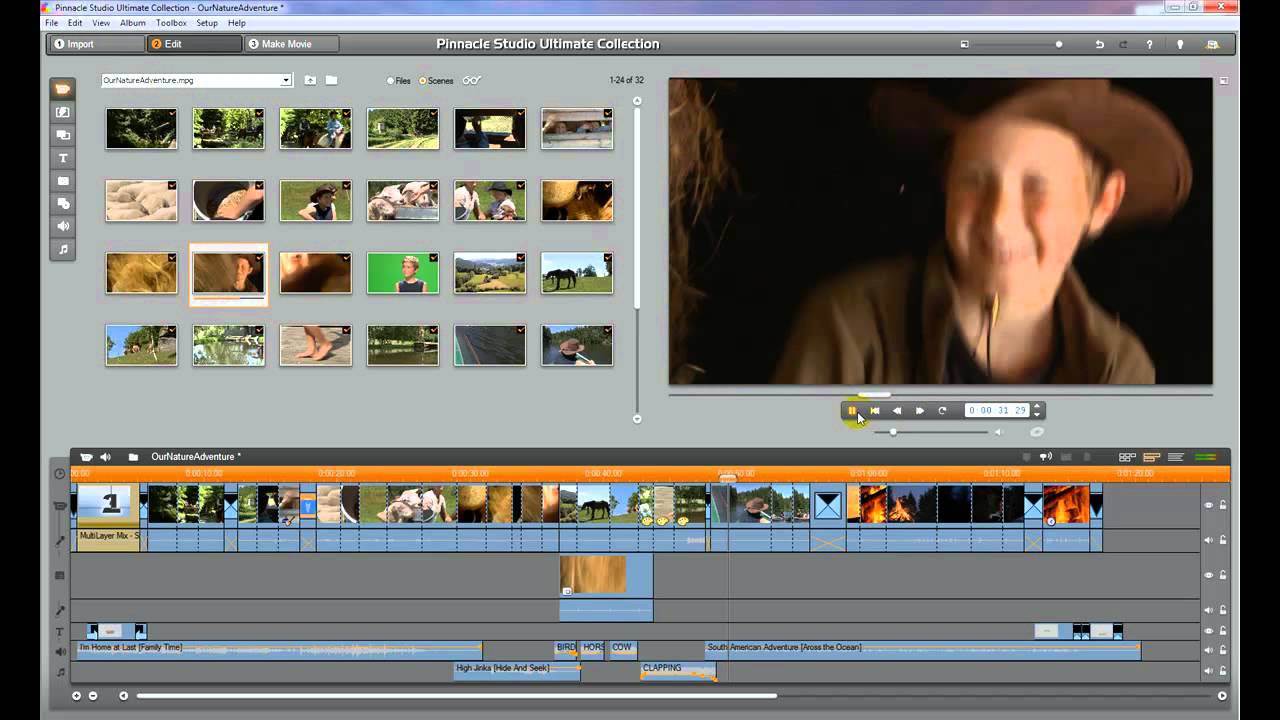This screenshot has width=1280, height=720.
Task: Hide the overlay video track
Action: [x=1208, y=575]
